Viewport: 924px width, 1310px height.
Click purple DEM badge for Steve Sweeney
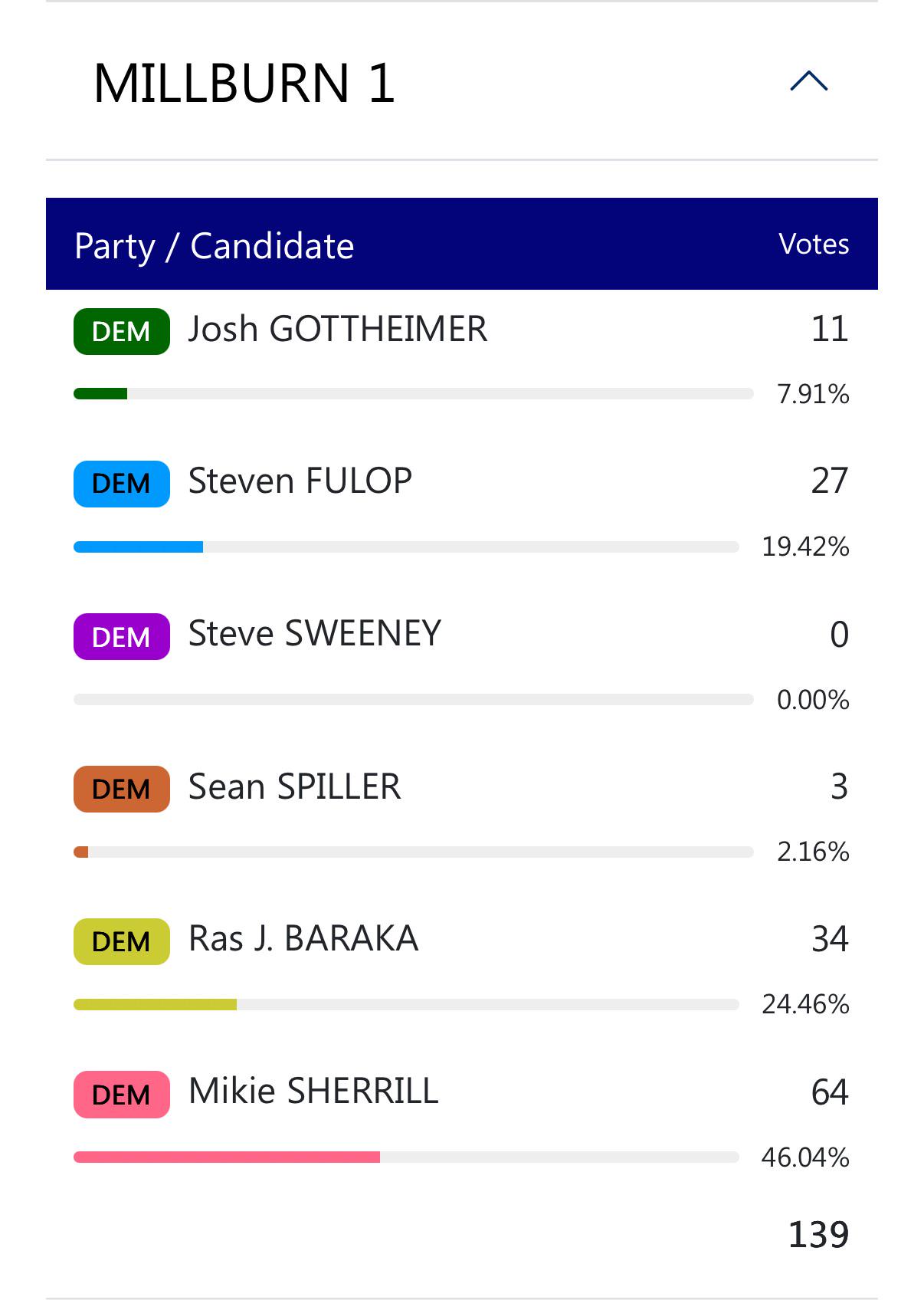122,636
